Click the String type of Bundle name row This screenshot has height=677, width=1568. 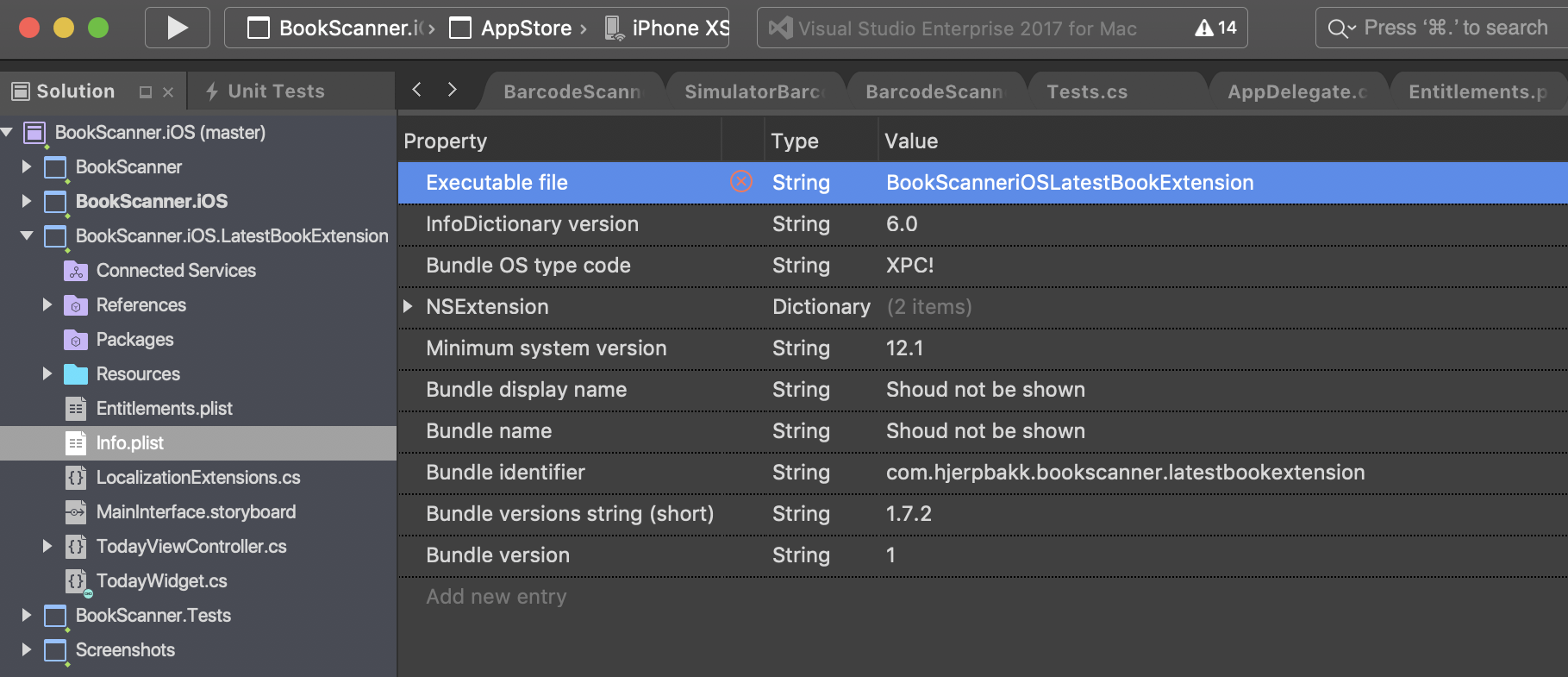tap(801, 431)
